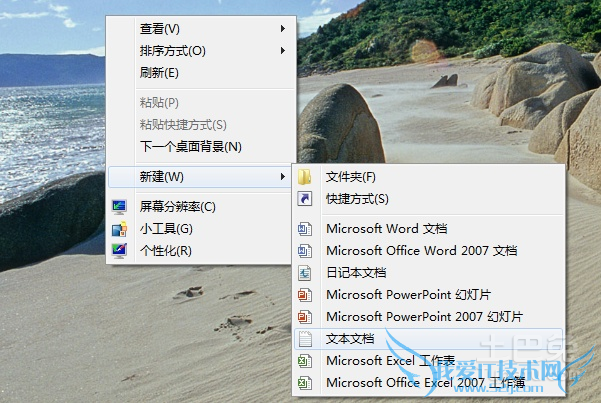Click the monitor icon beside 屏幕分辨率(C)

(119, 207)
